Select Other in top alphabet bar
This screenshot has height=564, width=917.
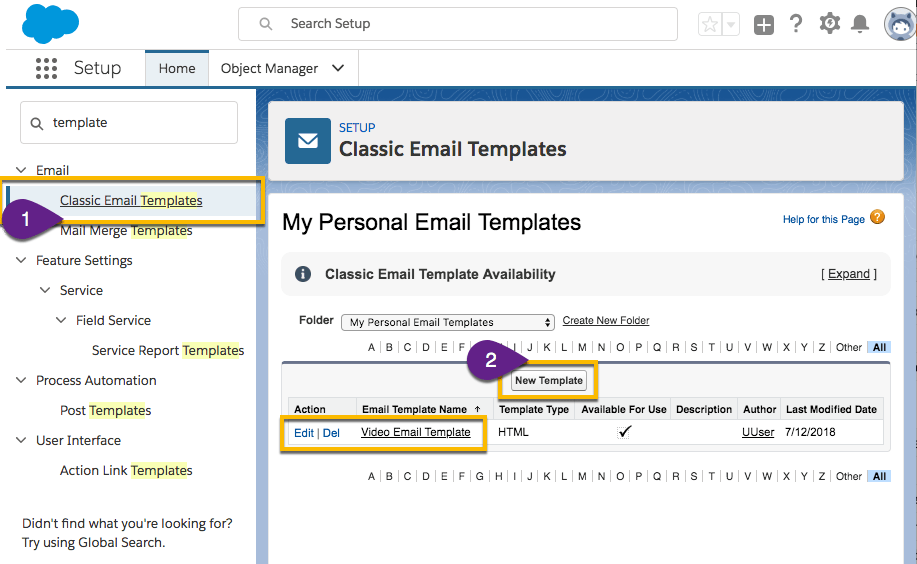pos(849,348)
